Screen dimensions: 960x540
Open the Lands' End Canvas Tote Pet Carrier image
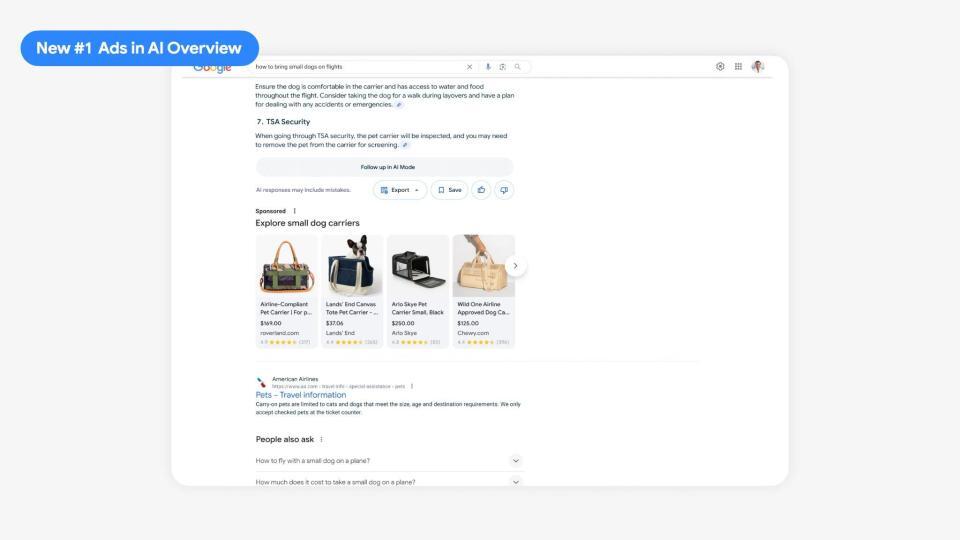[352, 266]
